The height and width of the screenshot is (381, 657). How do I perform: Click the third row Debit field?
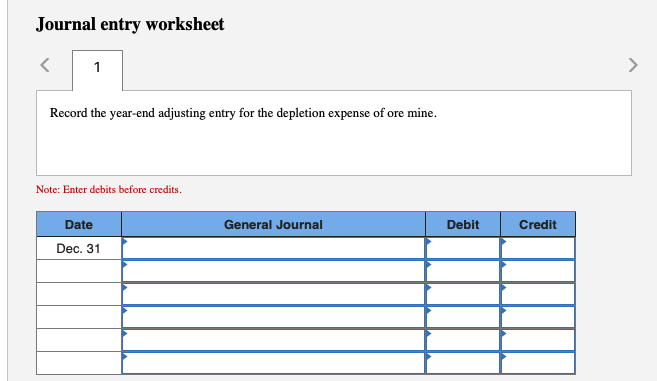[x=463, y=294]
